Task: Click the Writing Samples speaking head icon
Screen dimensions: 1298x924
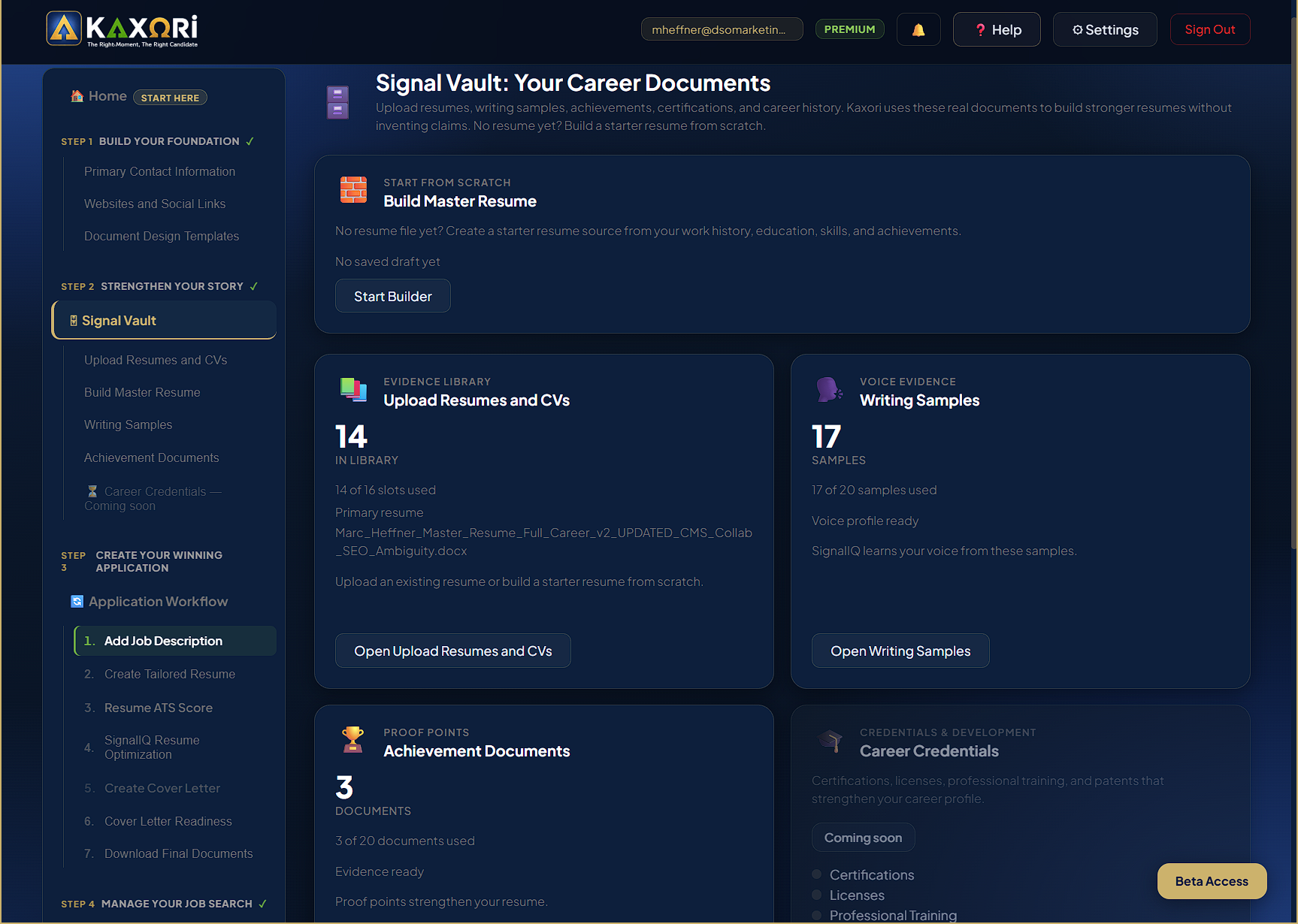Action: pos(829,389)
